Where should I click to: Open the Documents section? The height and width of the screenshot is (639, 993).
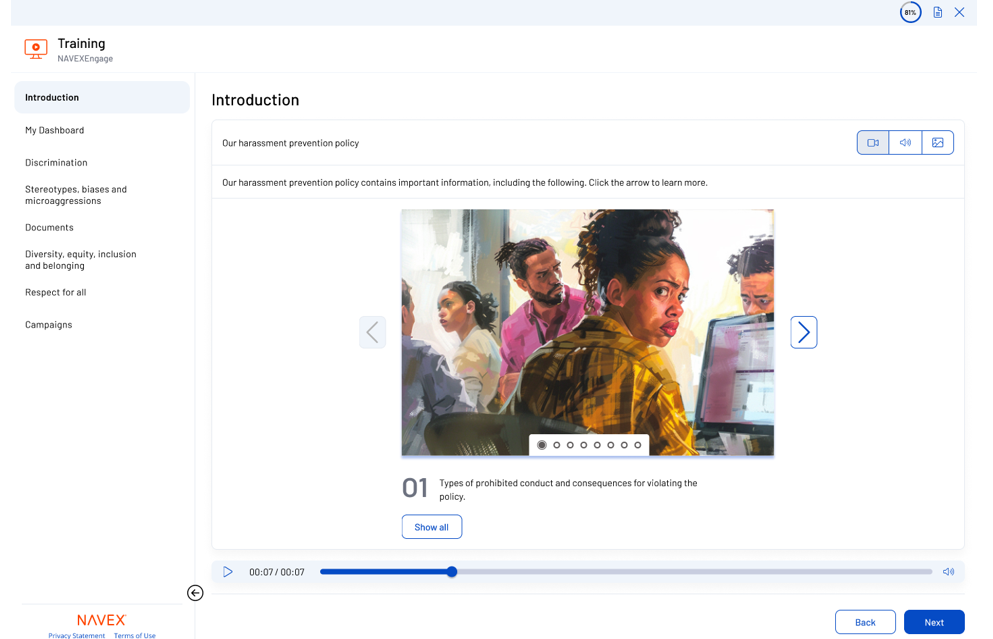tap(49, 227)
